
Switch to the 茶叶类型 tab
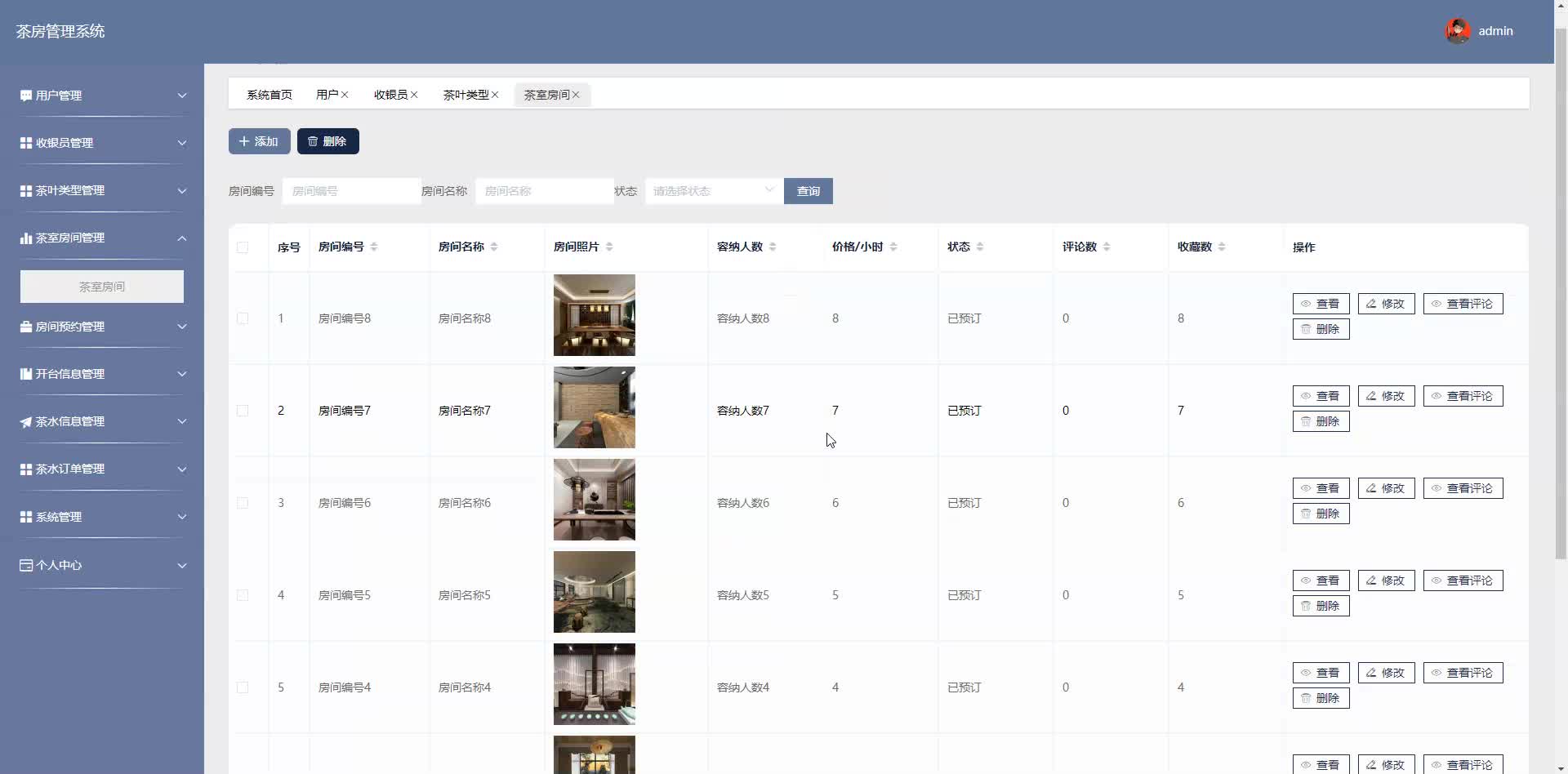[465, 95]
